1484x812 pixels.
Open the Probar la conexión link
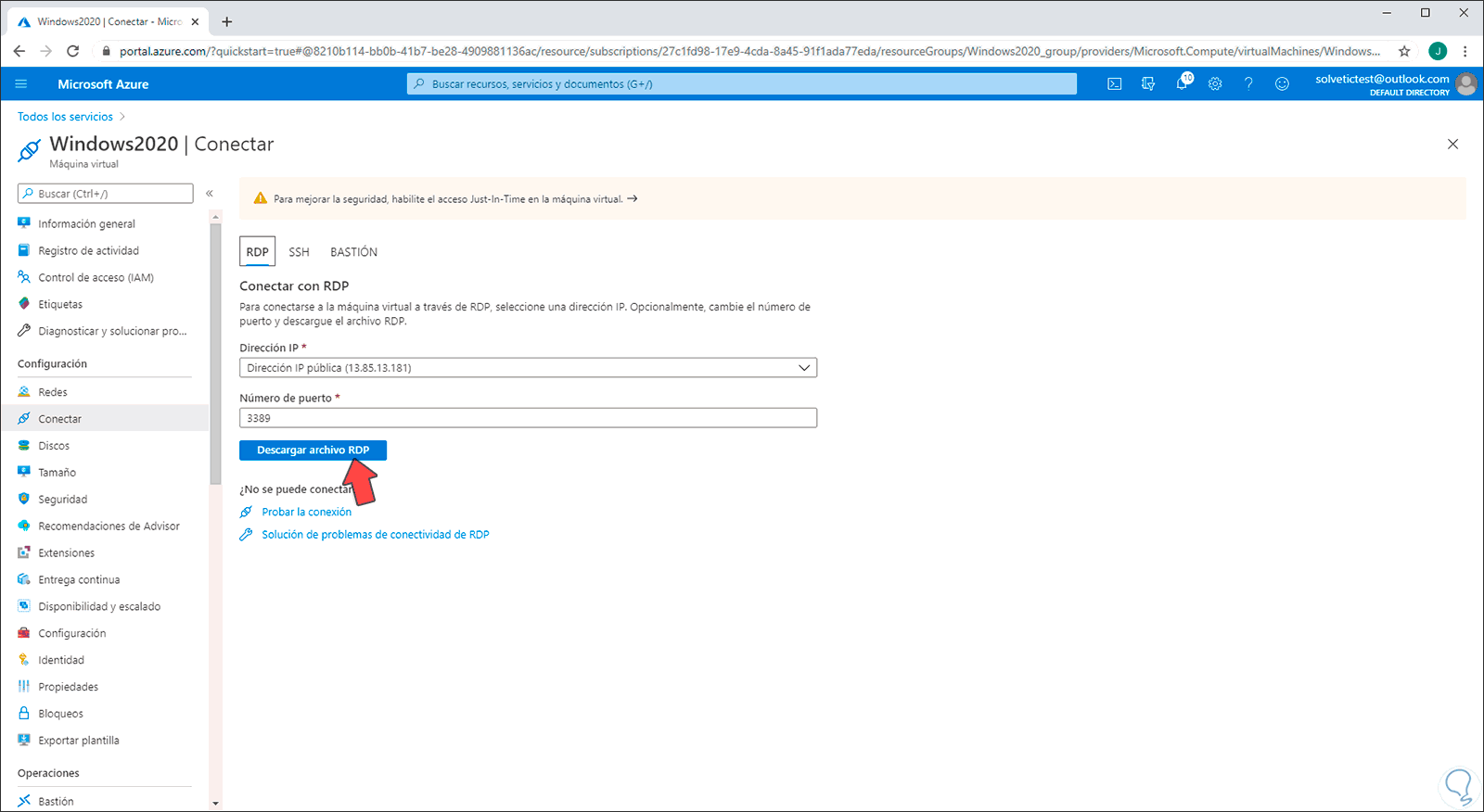[306, 513]
